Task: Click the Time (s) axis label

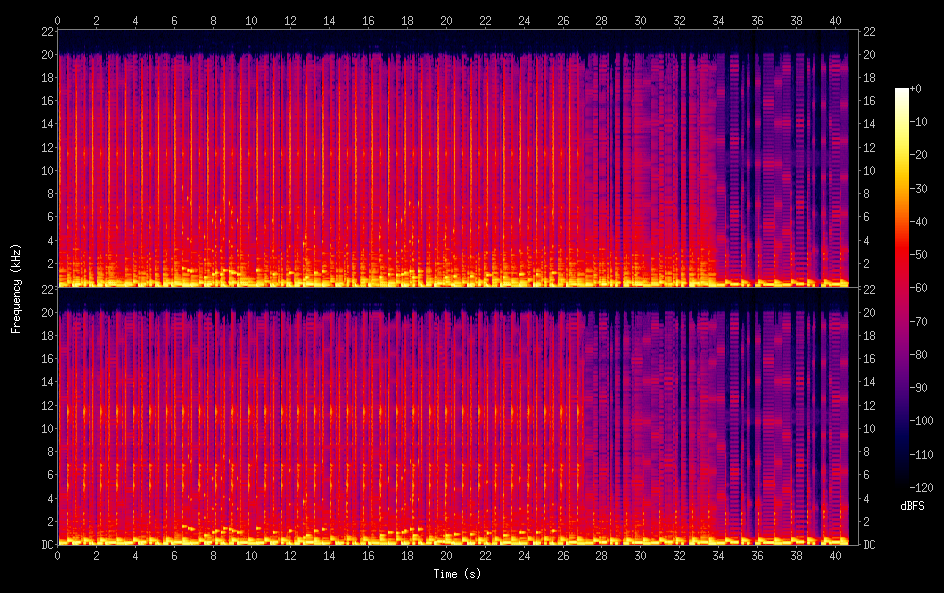Action: [x=456, y=574]
